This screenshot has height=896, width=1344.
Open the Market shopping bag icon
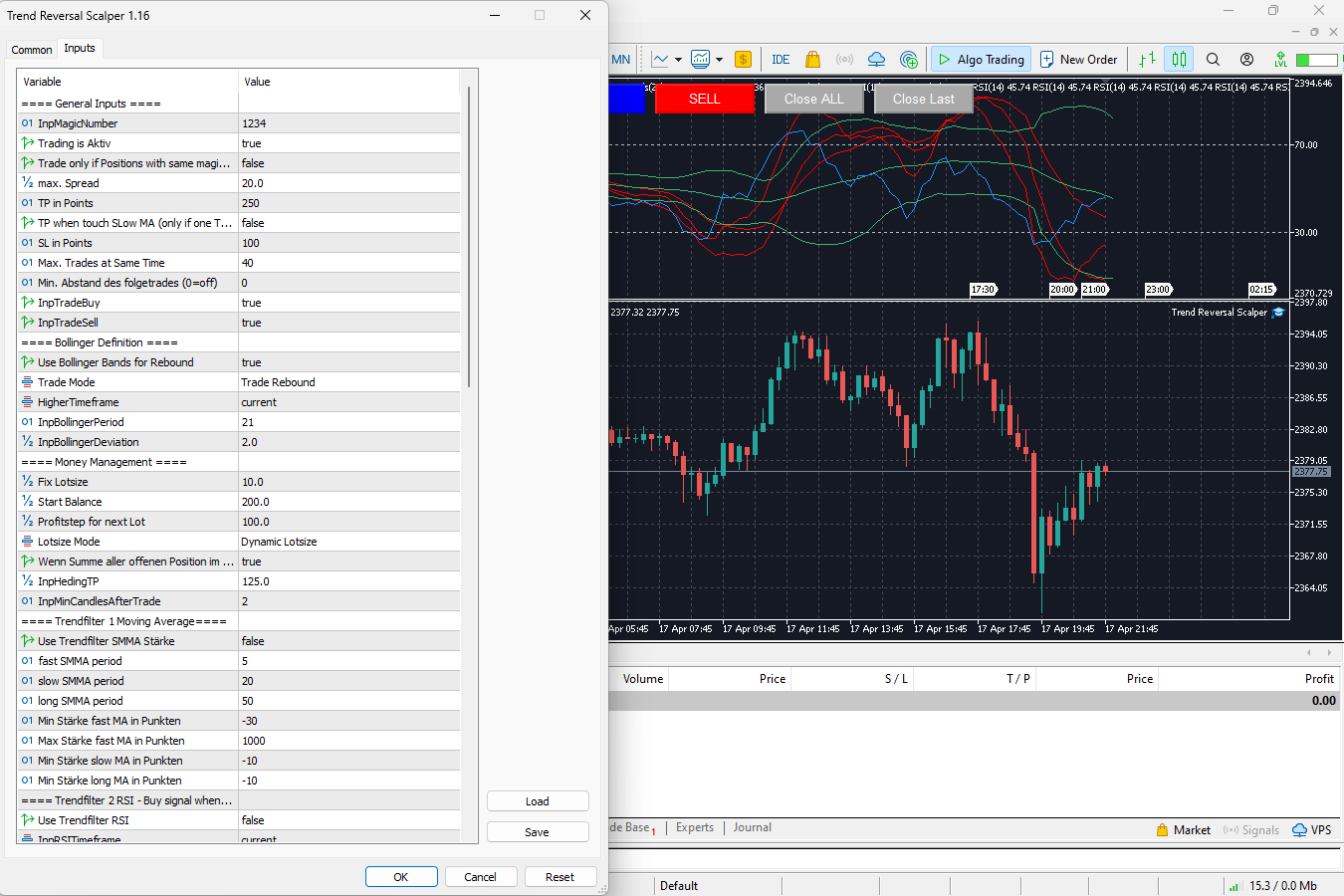(x=812, y=60)
